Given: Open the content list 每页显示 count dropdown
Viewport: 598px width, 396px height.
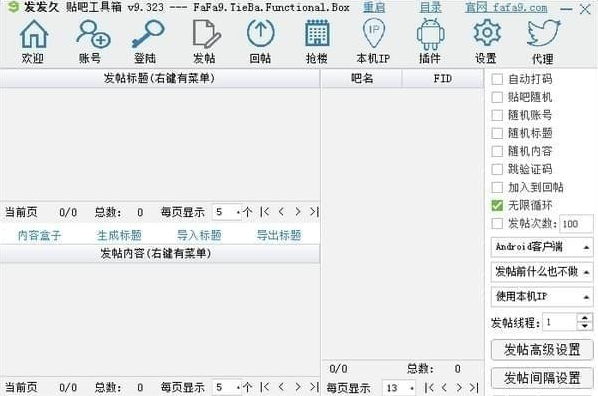Looking at the screenshot, I should tap(227, 388).
